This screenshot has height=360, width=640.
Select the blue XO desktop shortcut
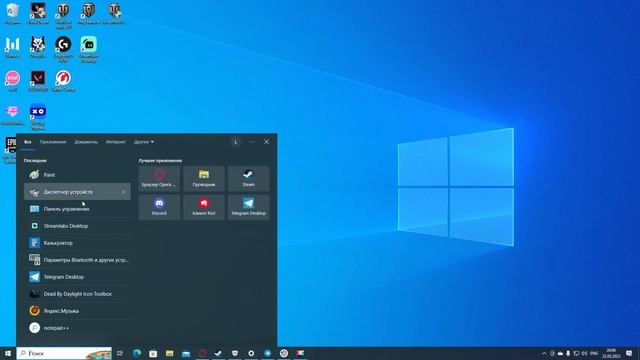pos(38,117)
